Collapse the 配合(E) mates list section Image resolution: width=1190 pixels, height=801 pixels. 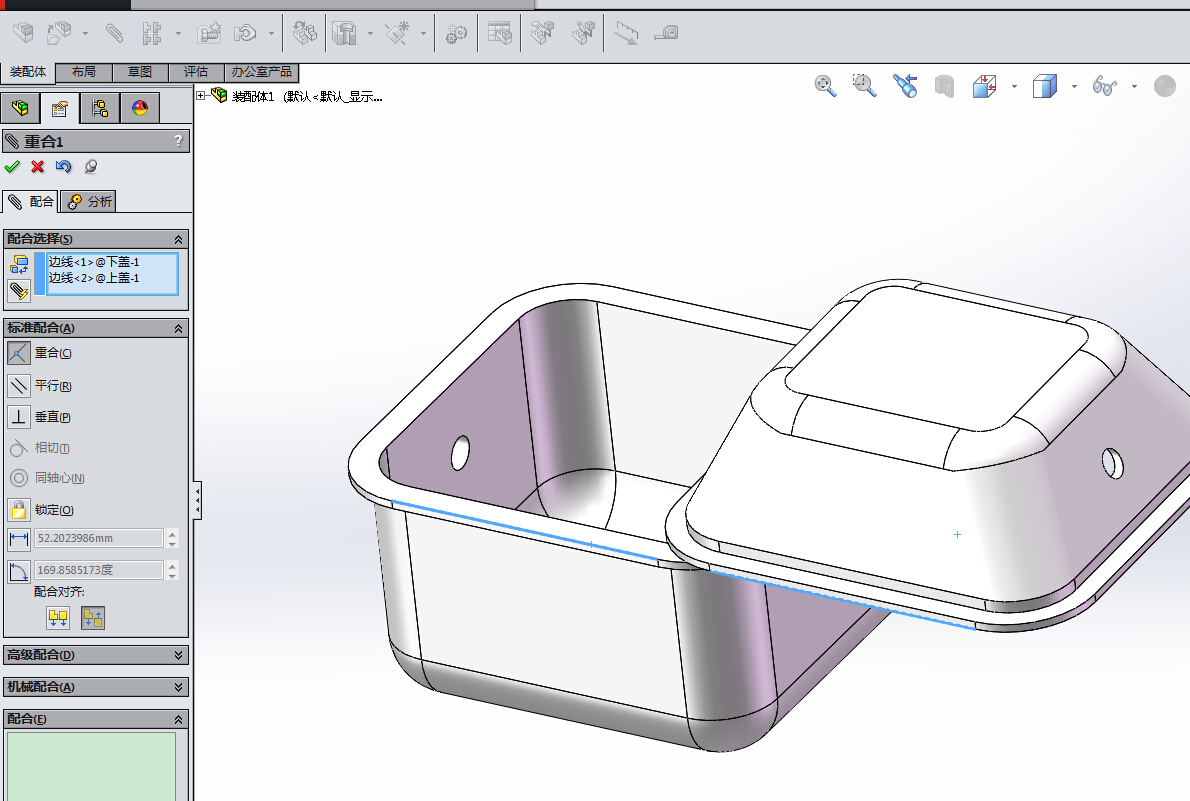(x=178, y=719)
